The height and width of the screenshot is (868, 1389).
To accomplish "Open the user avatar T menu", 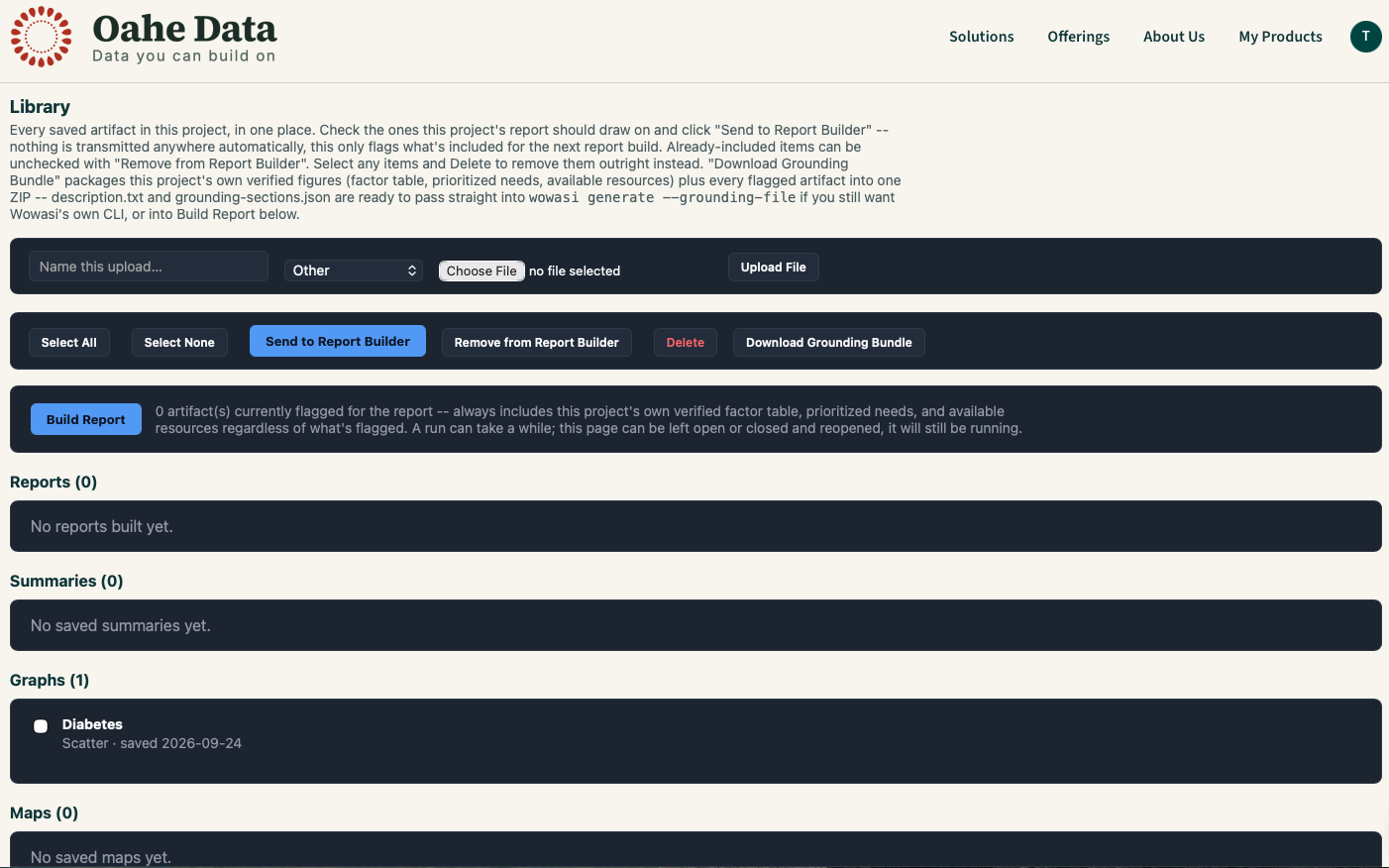I will click(x=1365, y=37).
